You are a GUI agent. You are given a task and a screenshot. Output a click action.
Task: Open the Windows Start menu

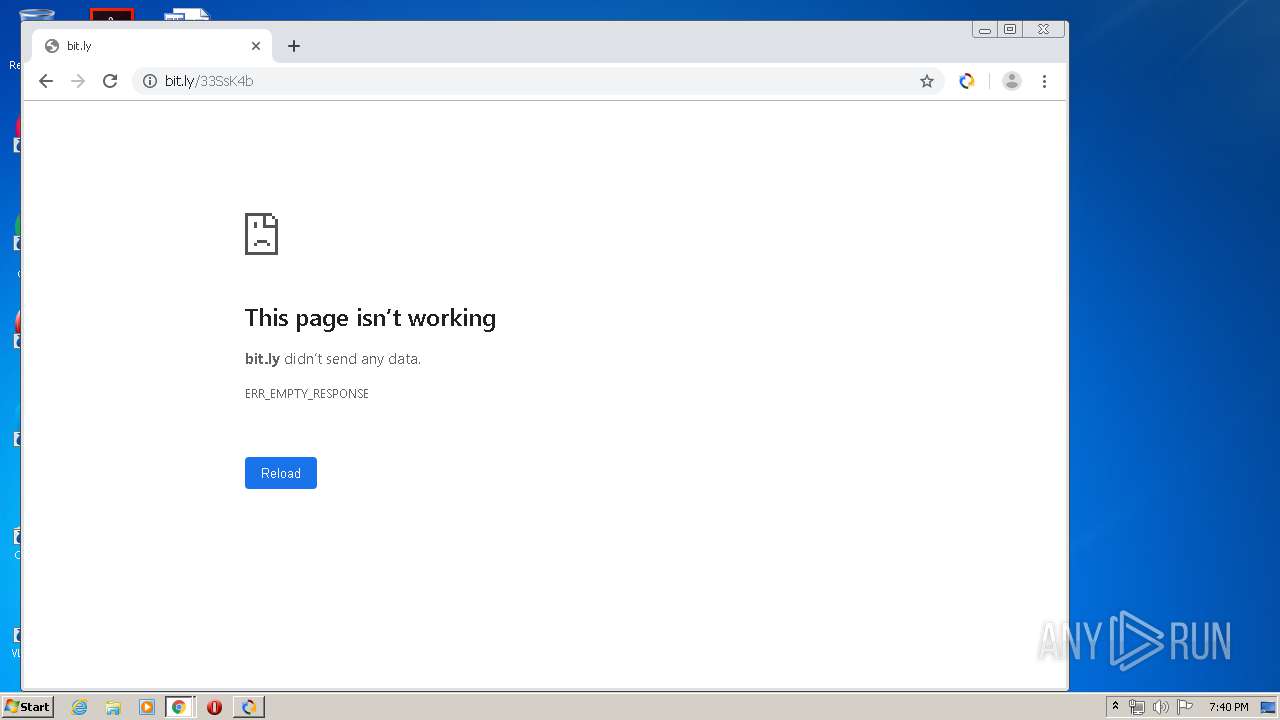click(x=27, y=707)
